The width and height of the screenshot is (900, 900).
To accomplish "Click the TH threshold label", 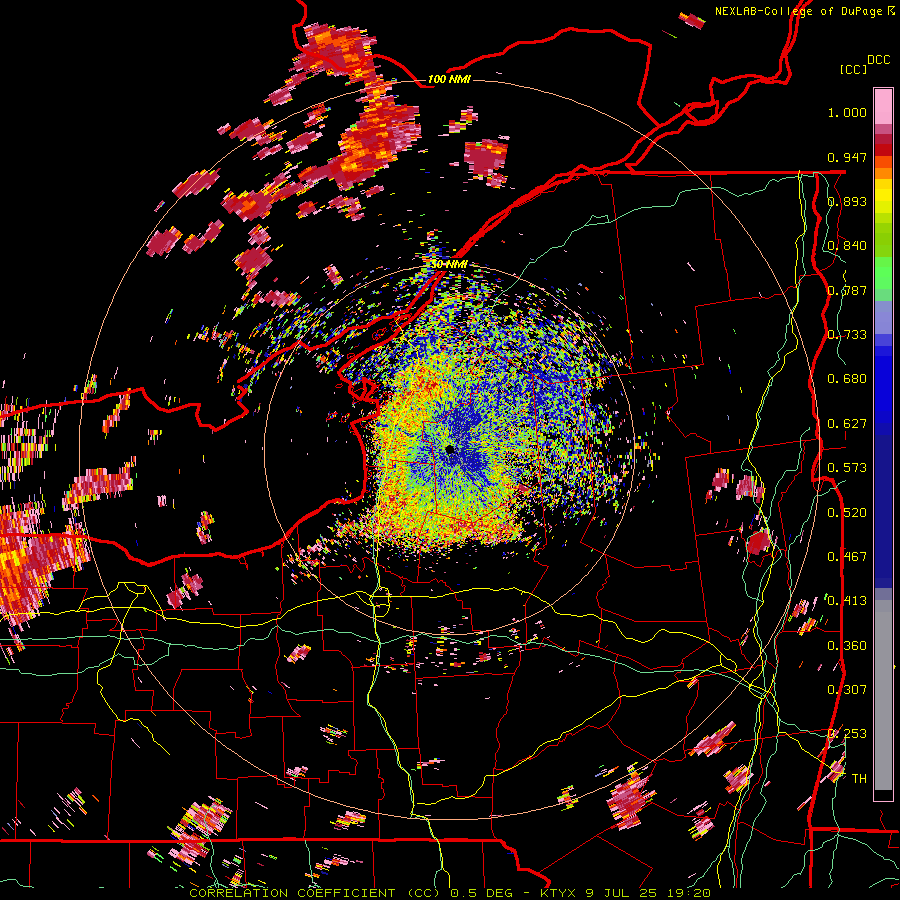I will point(859,778).
